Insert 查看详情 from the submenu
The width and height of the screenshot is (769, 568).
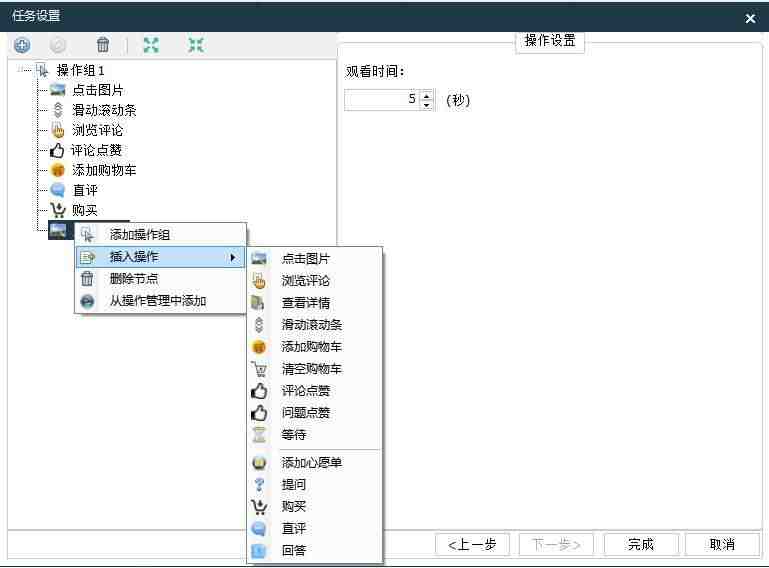315,303
